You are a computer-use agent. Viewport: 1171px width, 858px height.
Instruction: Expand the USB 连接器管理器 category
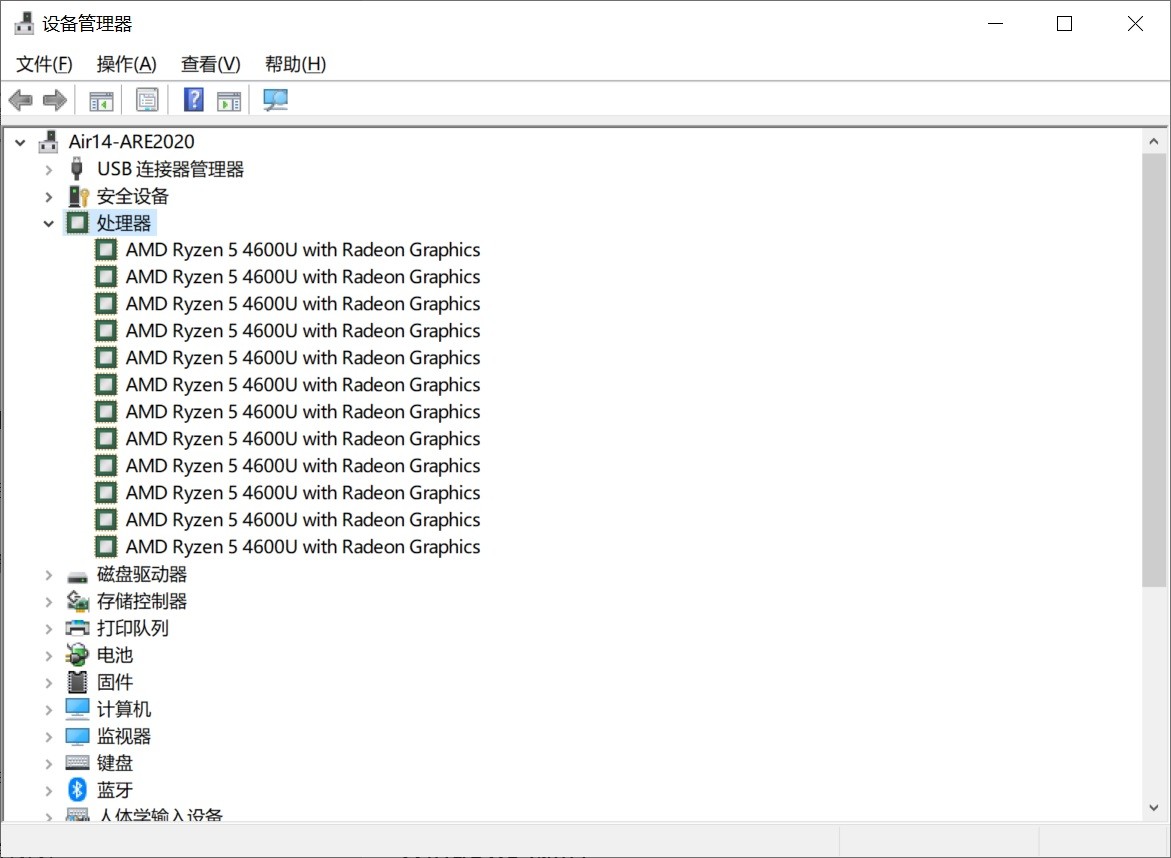point(49,170)
